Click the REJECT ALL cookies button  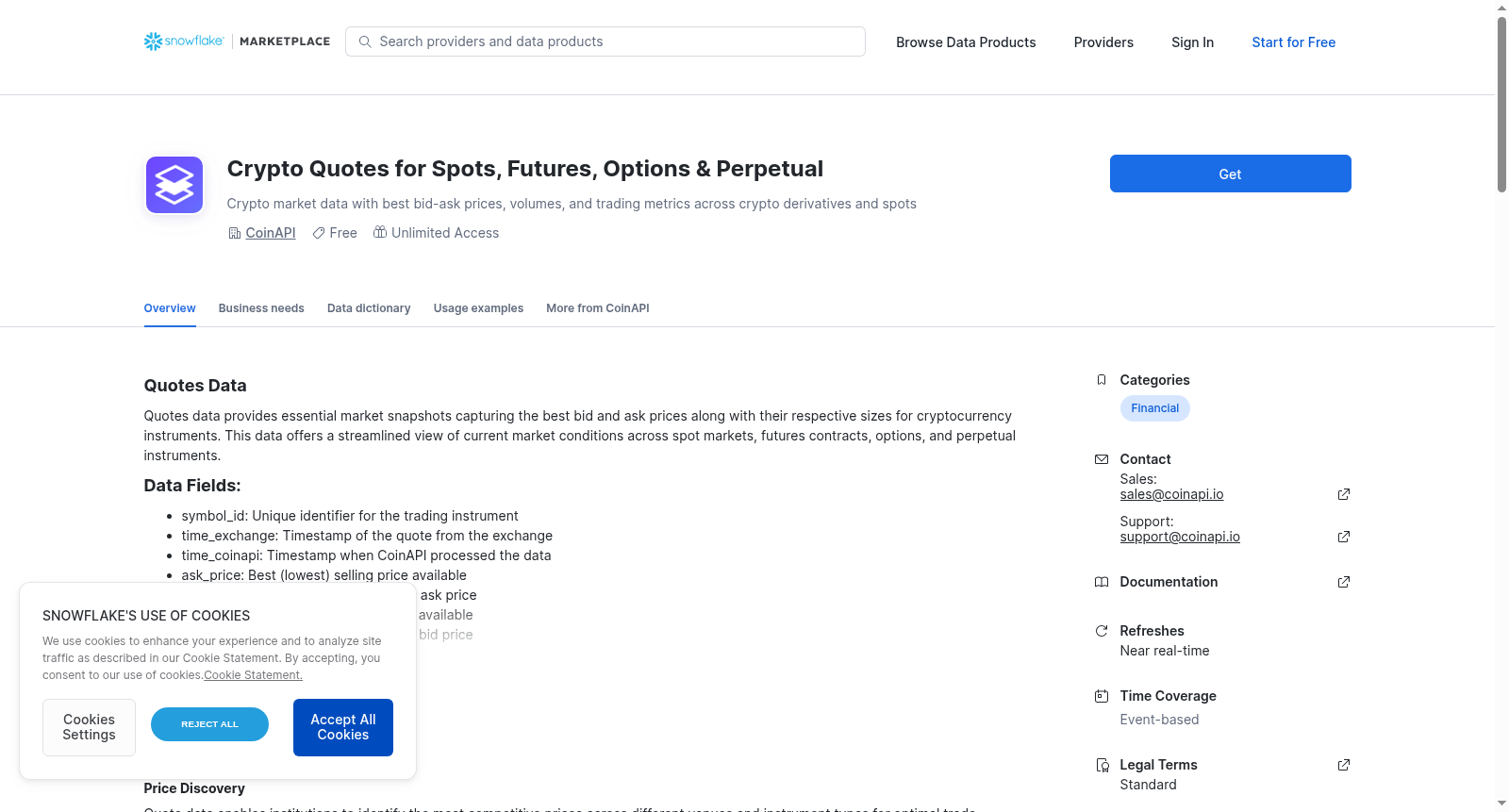[209, 724]
